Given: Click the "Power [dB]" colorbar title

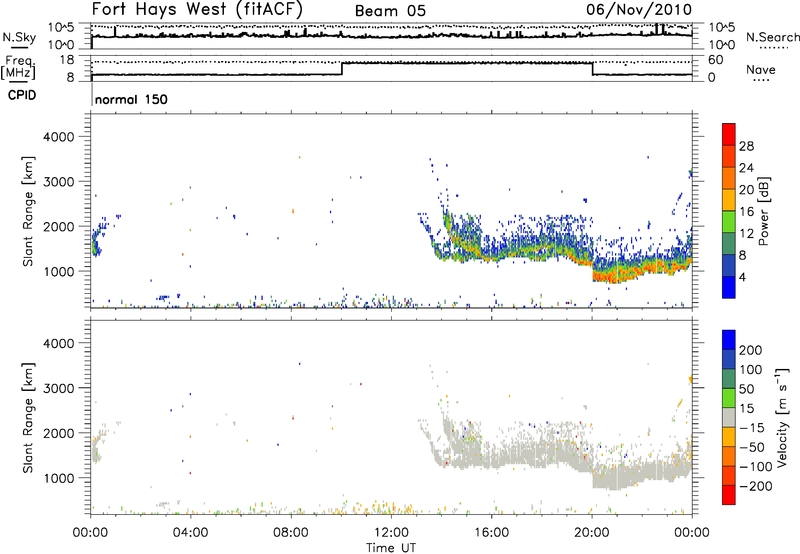Looking at the screenshot, I should point(763,211).
